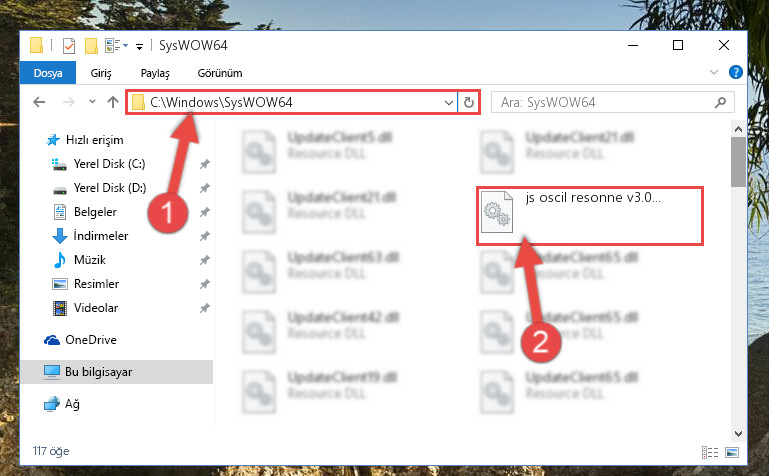769x476 pixels.
Task: Click the up one level arrow
Action: click(113, 102)
